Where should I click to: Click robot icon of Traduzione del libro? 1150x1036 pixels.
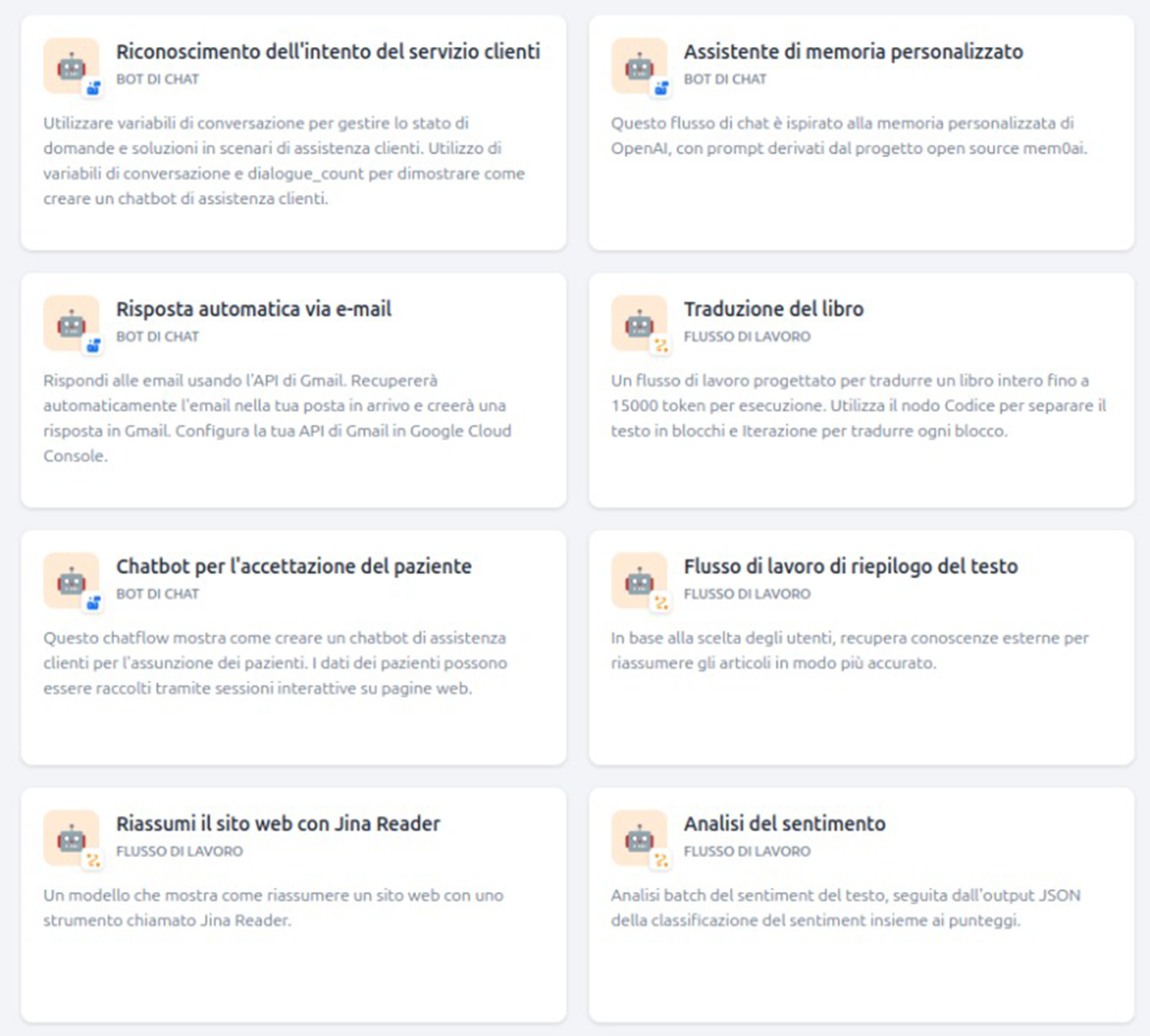coord(639,323)
